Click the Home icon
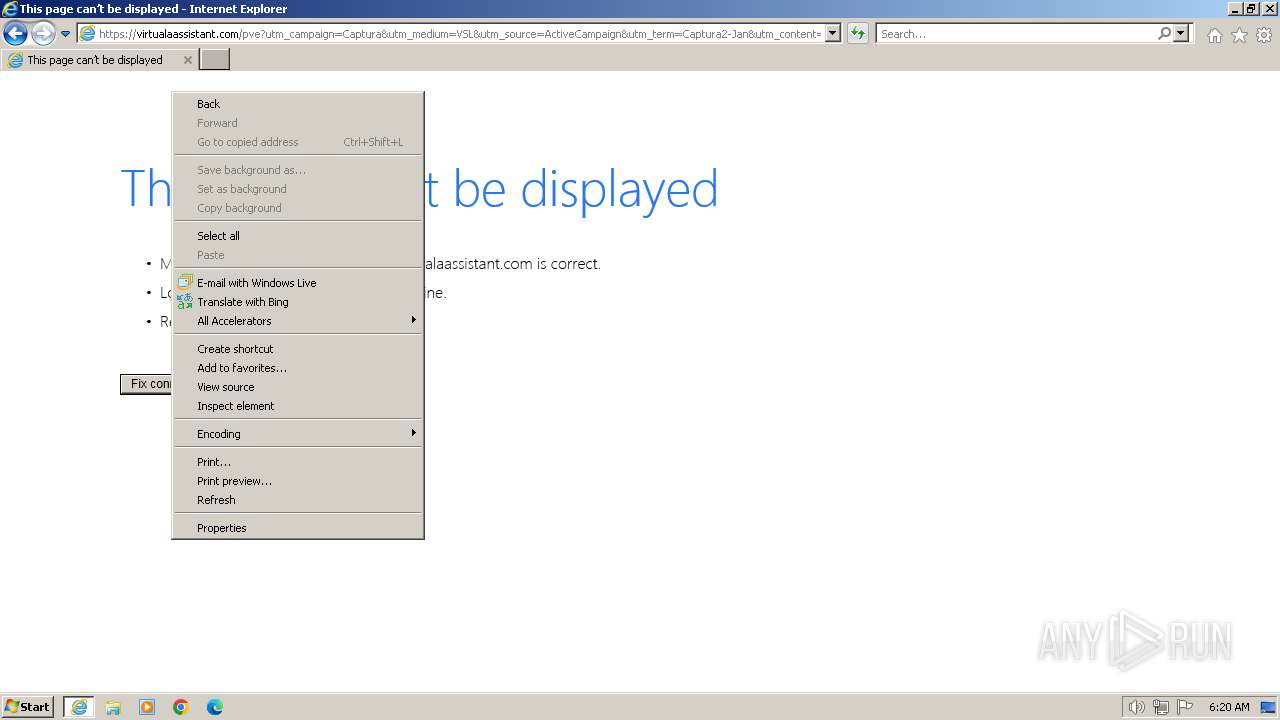1280x720 pixels. 1214,35
